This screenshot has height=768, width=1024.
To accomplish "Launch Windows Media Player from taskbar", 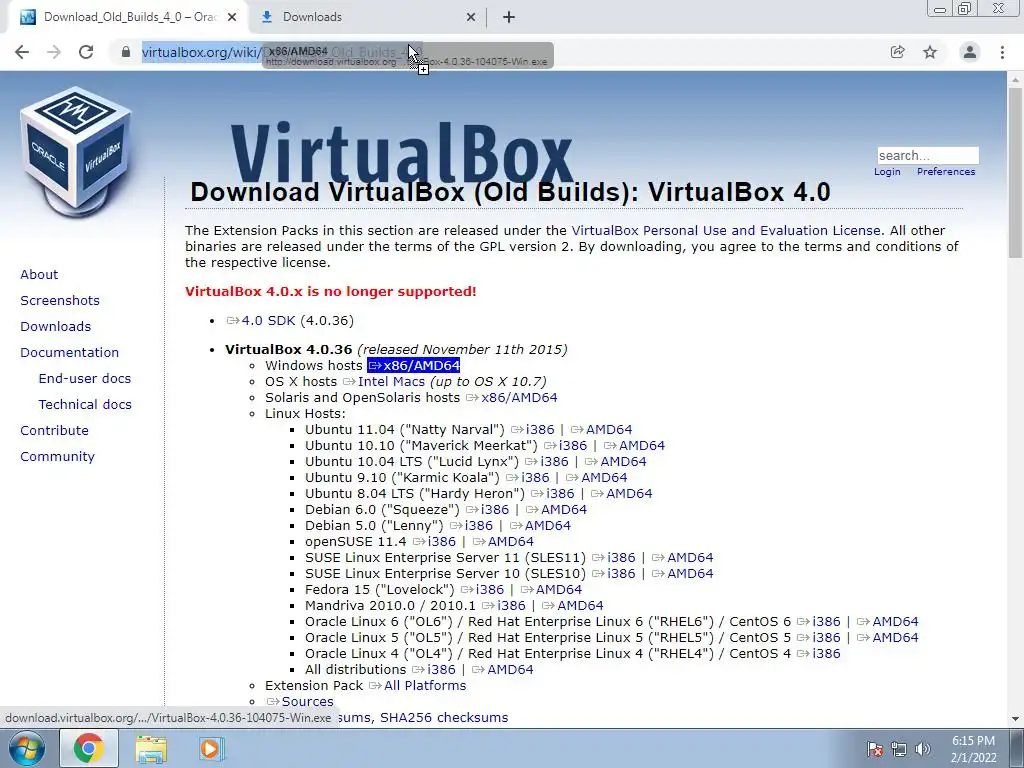I will pos(211,748).
